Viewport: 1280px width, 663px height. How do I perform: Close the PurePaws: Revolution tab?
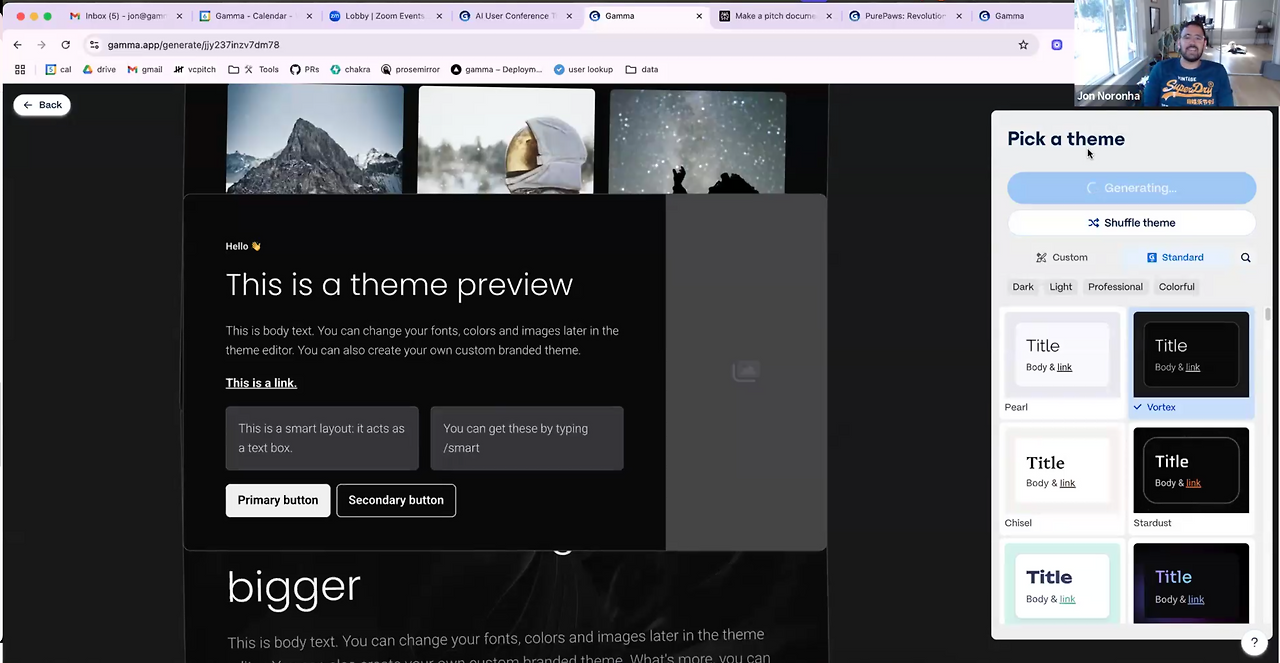click(959, 16)
